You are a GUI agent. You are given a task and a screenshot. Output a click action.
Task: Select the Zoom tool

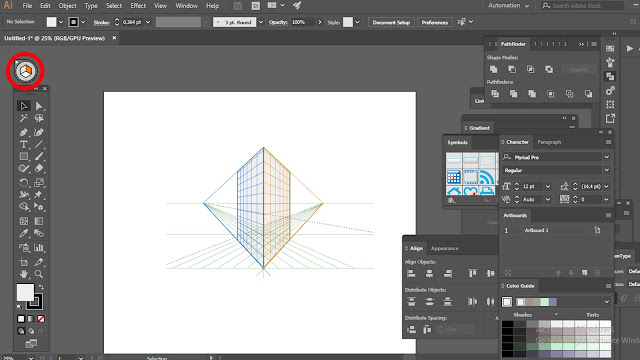[39, 274]
